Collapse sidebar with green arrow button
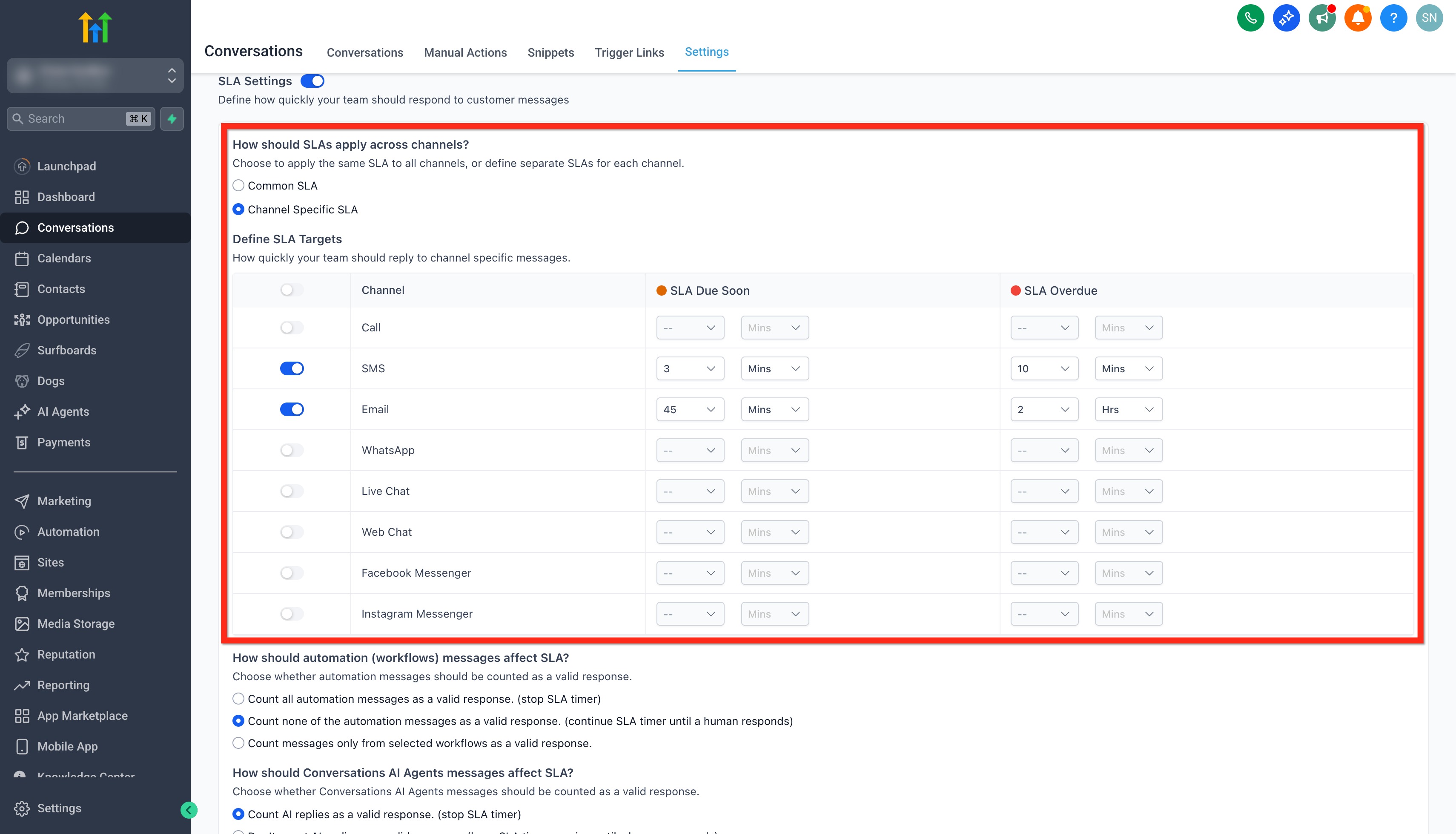 click(189, 809)
